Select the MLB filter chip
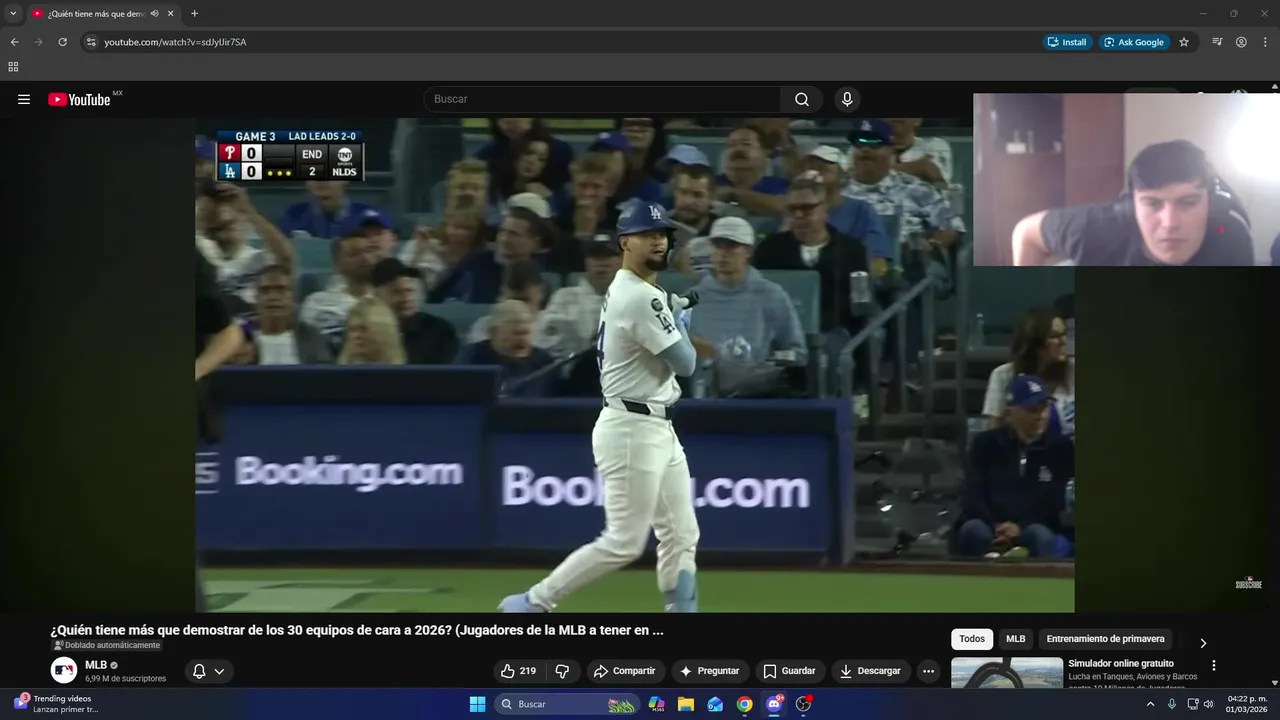1280x720 pixels. click(1016, 639)
